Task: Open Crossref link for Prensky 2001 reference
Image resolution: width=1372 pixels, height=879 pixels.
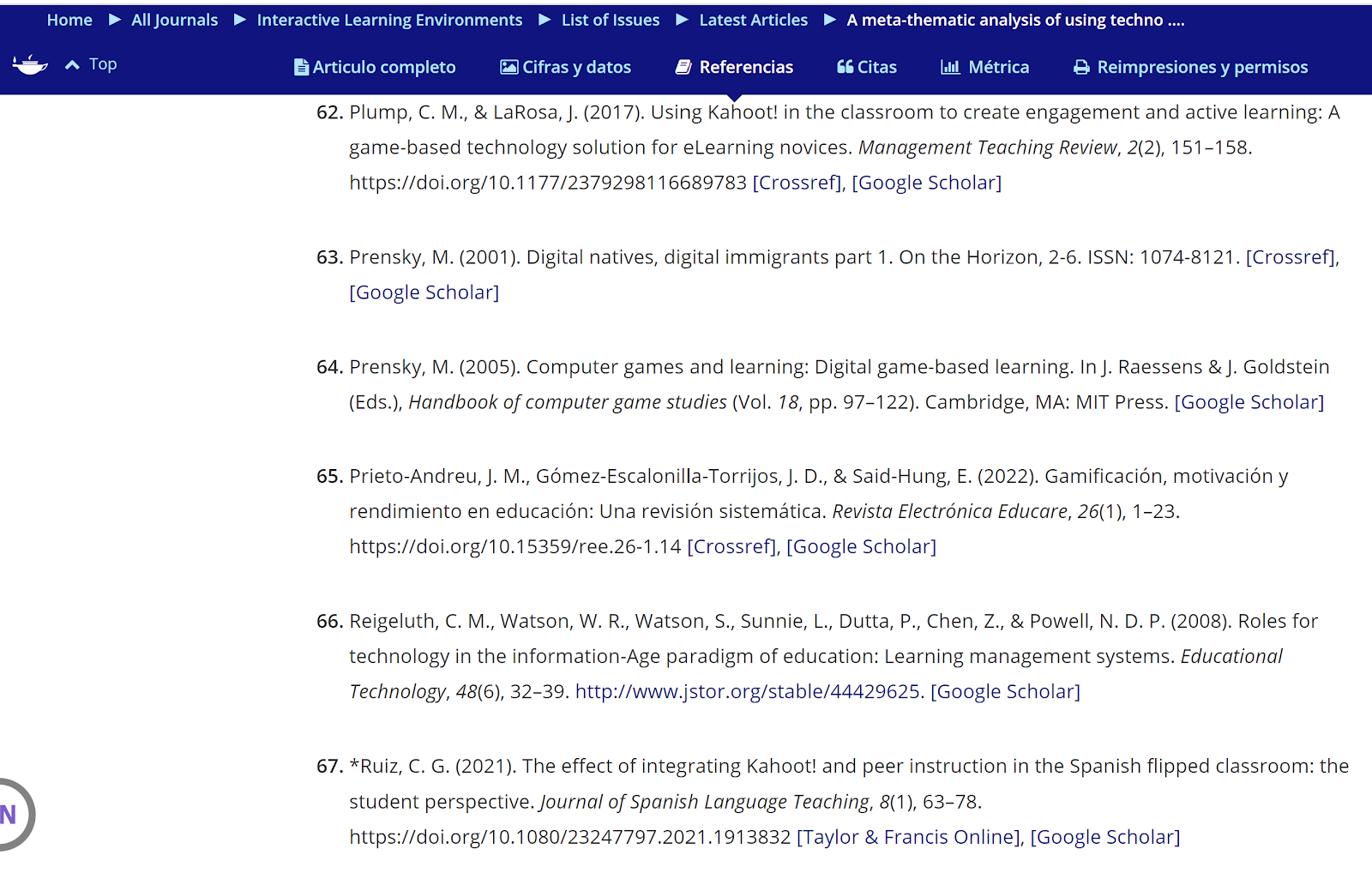Action: tap(1291, 257)
